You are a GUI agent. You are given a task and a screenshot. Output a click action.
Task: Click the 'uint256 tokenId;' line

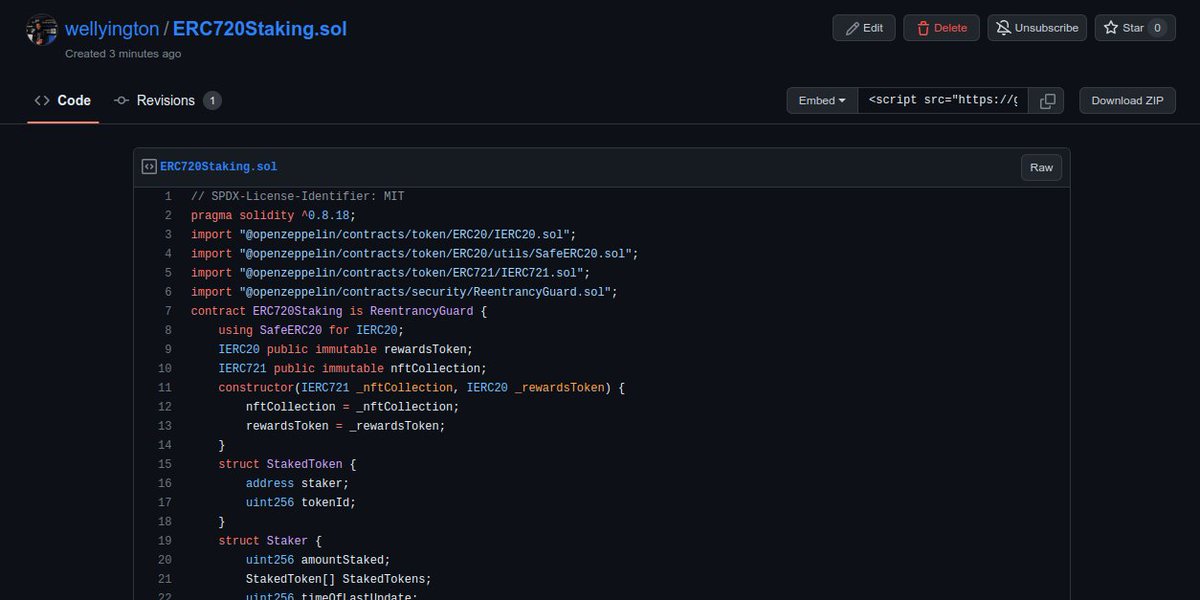(301, 502)
